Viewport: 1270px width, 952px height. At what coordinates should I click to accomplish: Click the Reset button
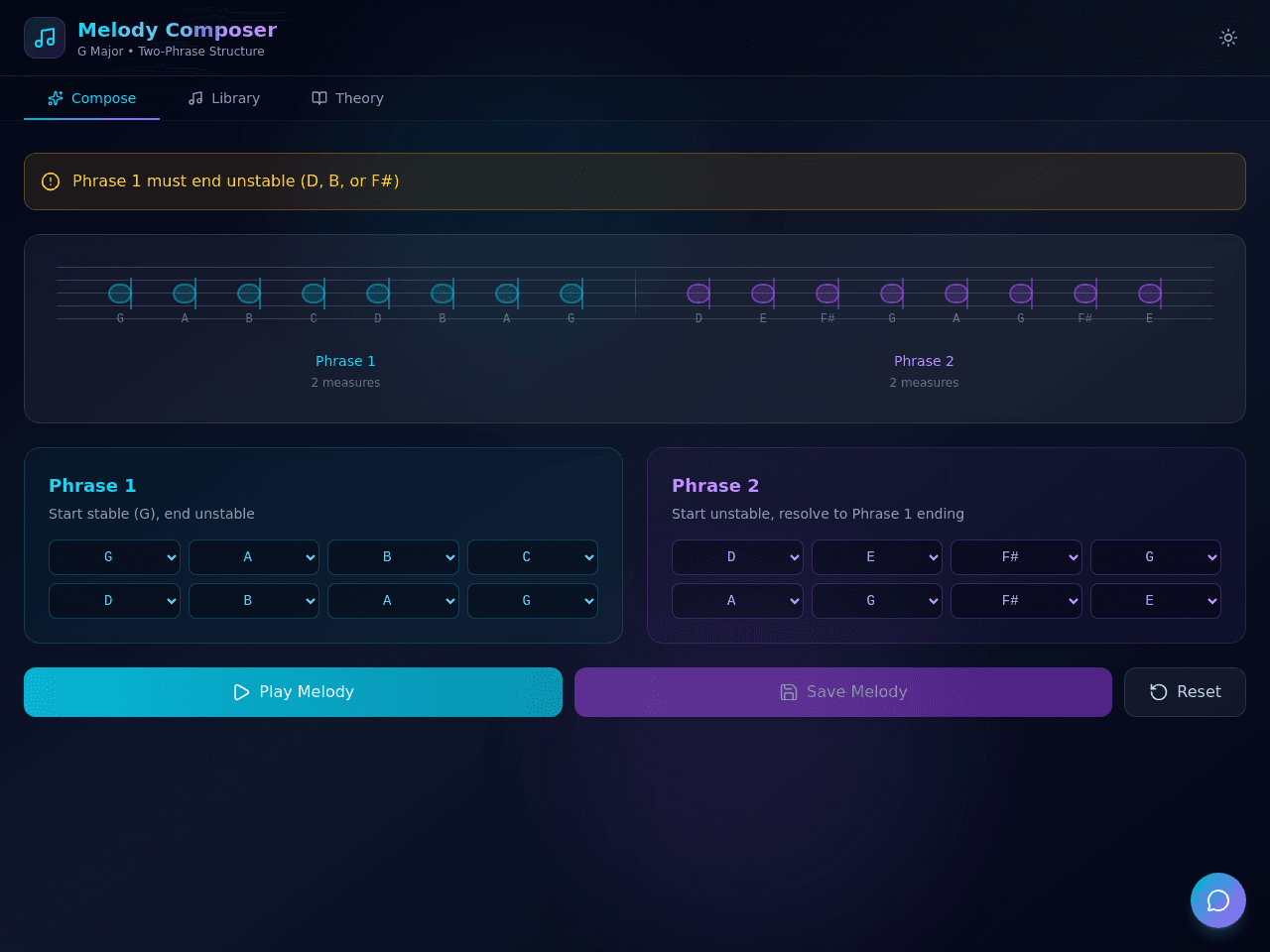[1185, 692]
